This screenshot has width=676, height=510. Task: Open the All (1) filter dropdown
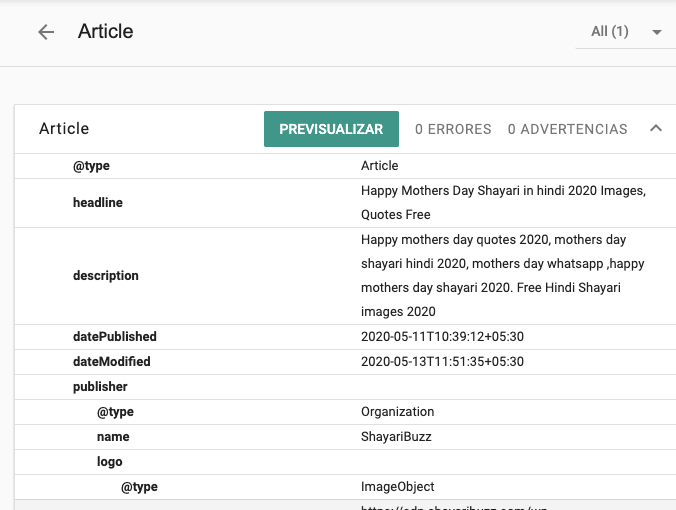(624, 32)
